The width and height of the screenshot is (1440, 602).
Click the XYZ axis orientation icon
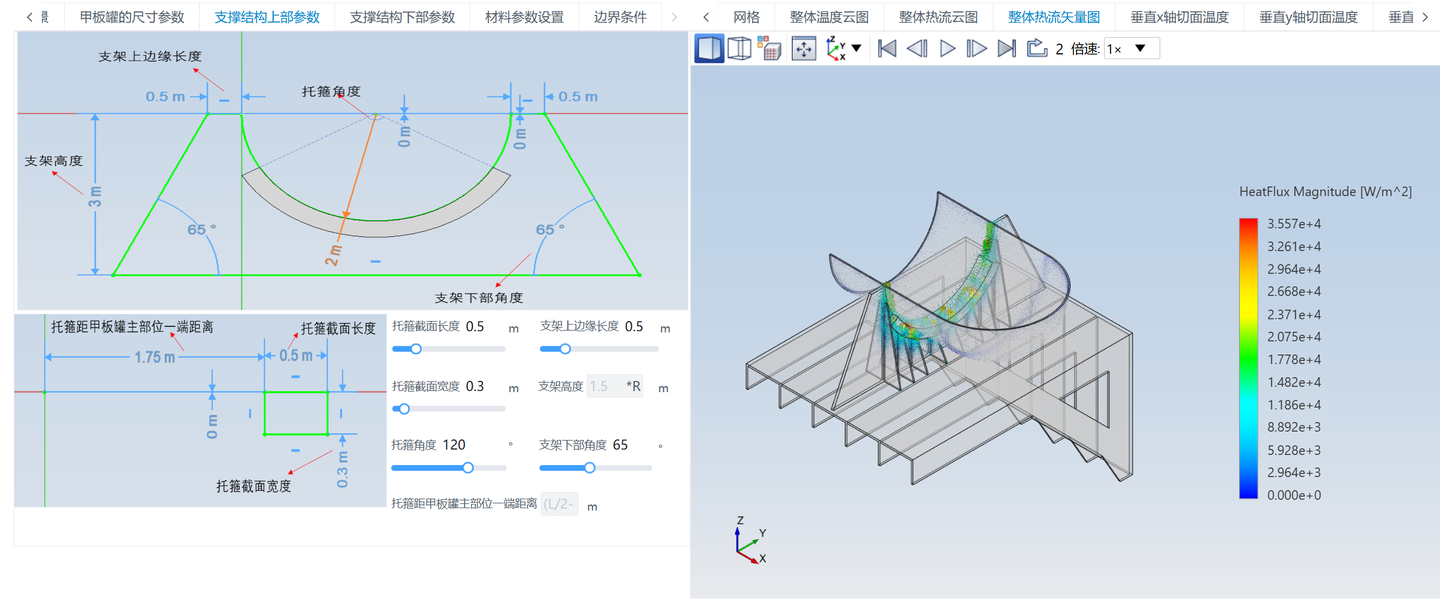coord(836,48)
